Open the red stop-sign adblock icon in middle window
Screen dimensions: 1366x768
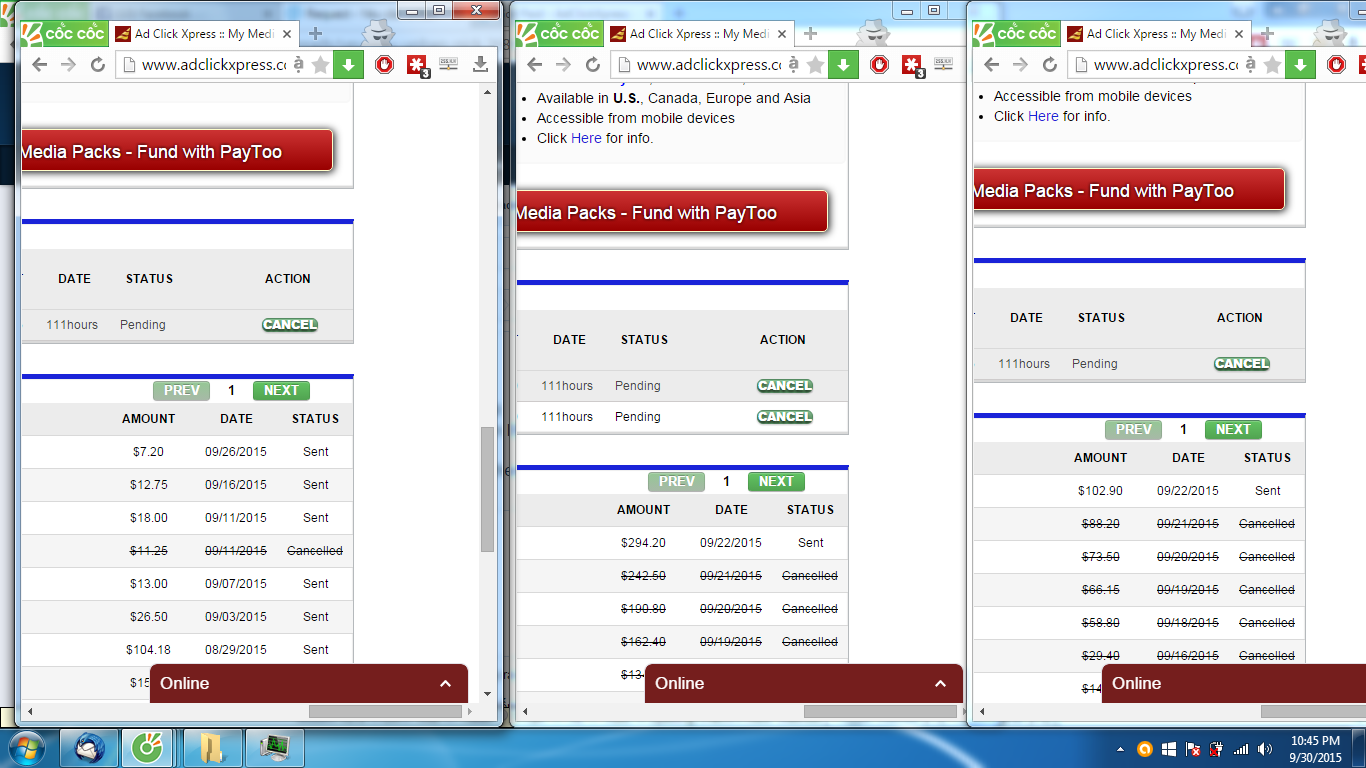pos(879,65)
